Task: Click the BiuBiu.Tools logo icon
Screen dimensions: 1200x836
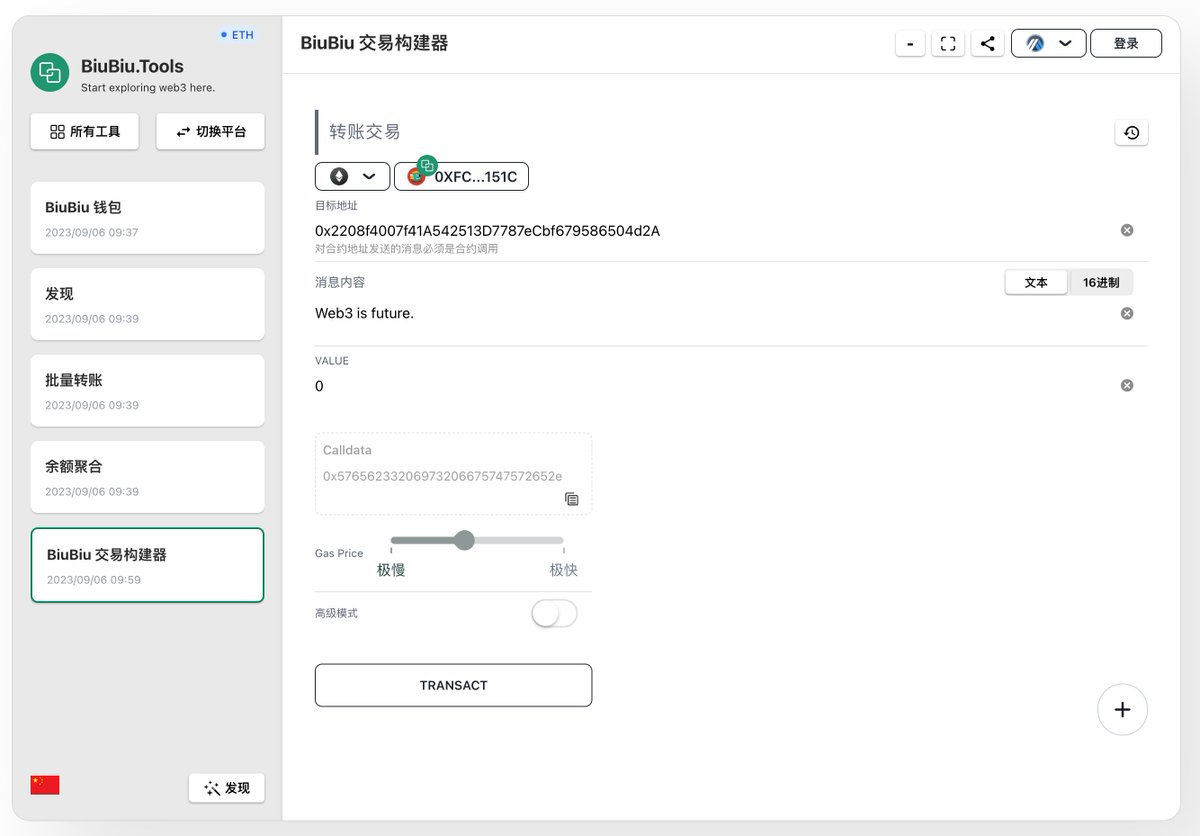Action: [49, 73]
